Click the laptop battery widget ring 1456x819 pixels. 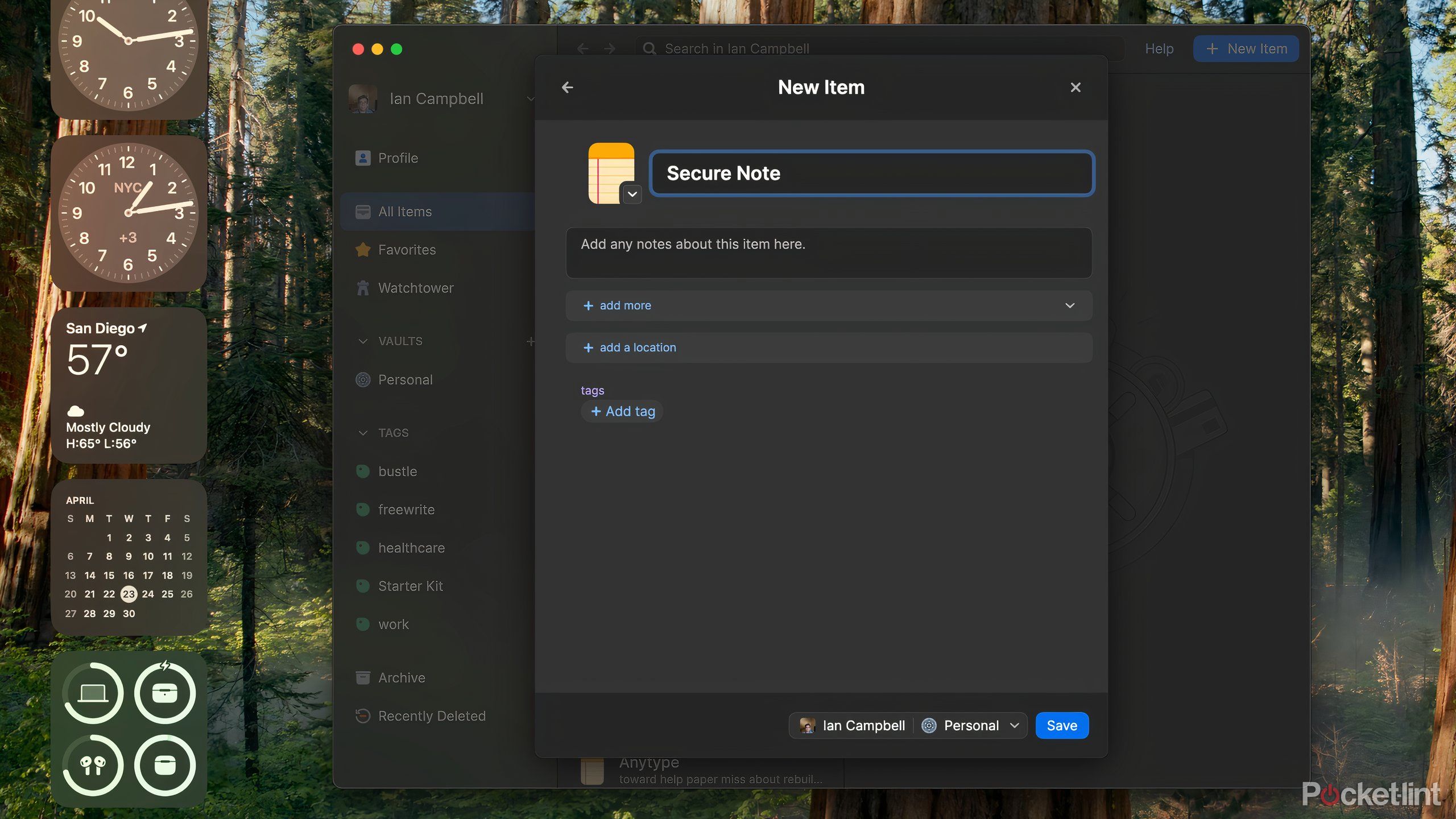click(93, 693)
